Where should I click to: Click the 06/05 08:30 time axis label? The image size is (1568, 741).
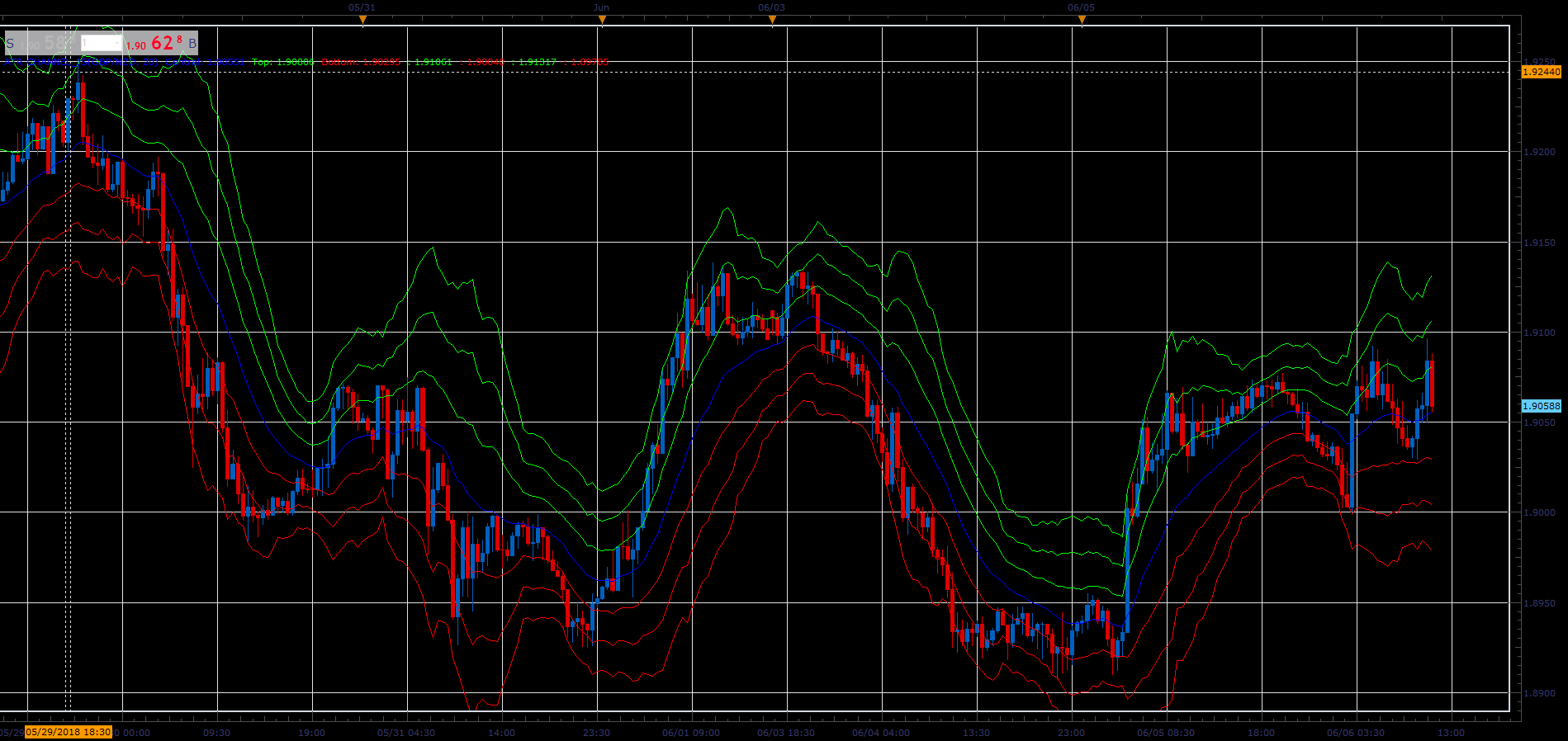tap(1165, 733)
